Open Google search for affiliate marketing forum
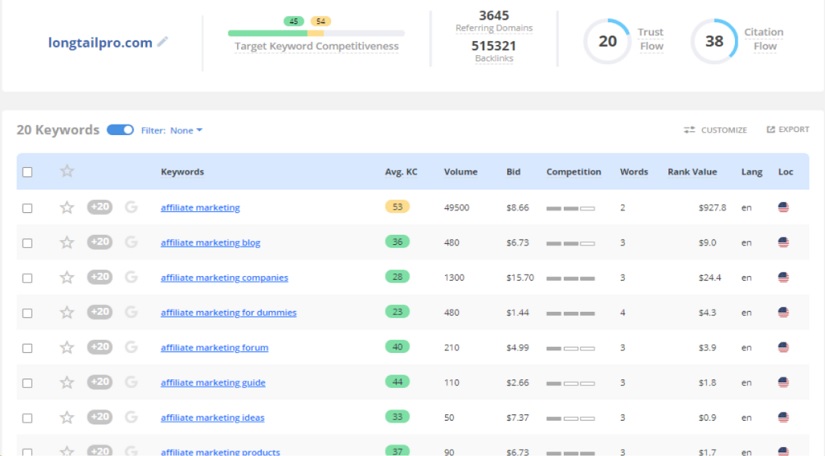 131,347
